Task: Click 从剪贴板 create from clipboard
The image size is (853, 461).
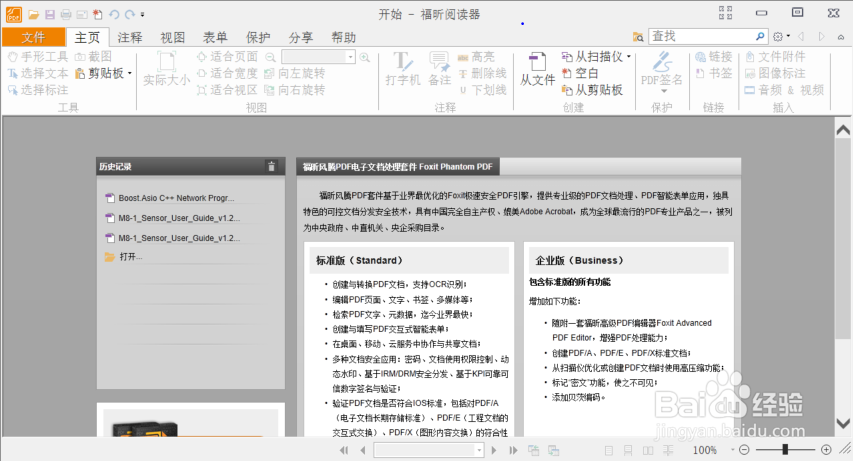Action: point(592,90)
